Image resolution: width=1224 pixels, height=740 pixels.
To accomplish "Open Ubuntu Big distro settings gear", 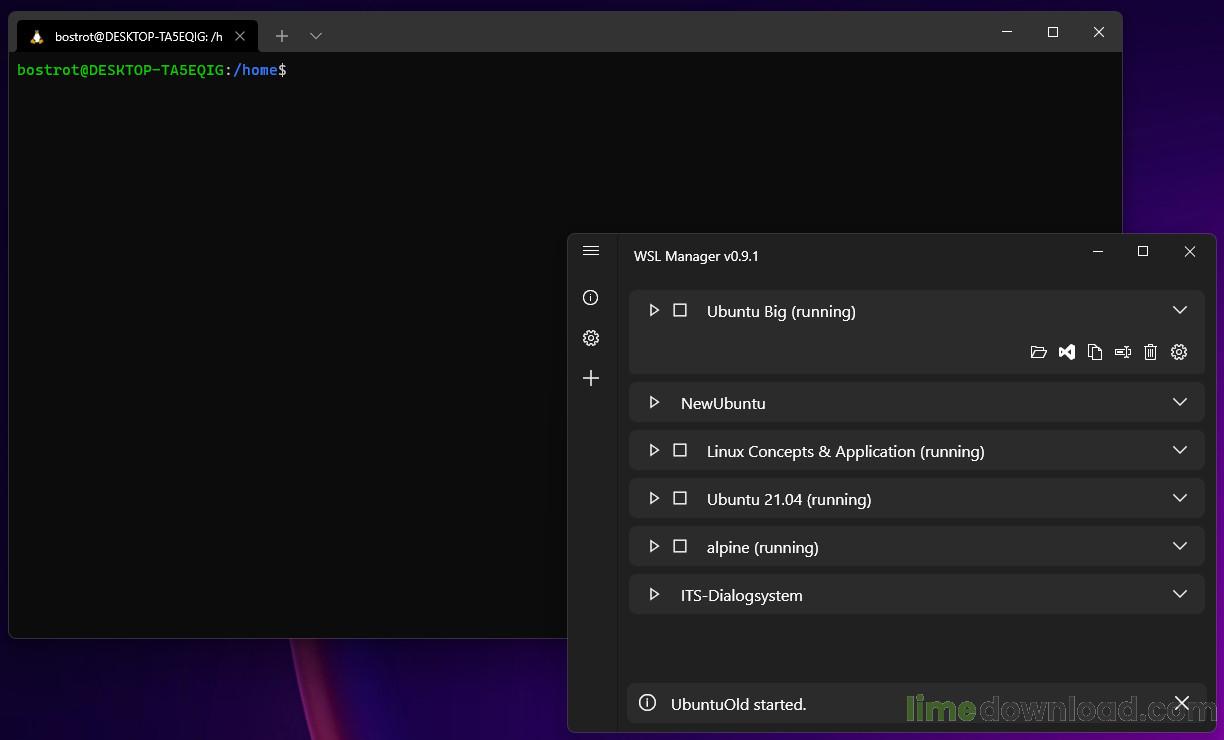I will 1179,352.
